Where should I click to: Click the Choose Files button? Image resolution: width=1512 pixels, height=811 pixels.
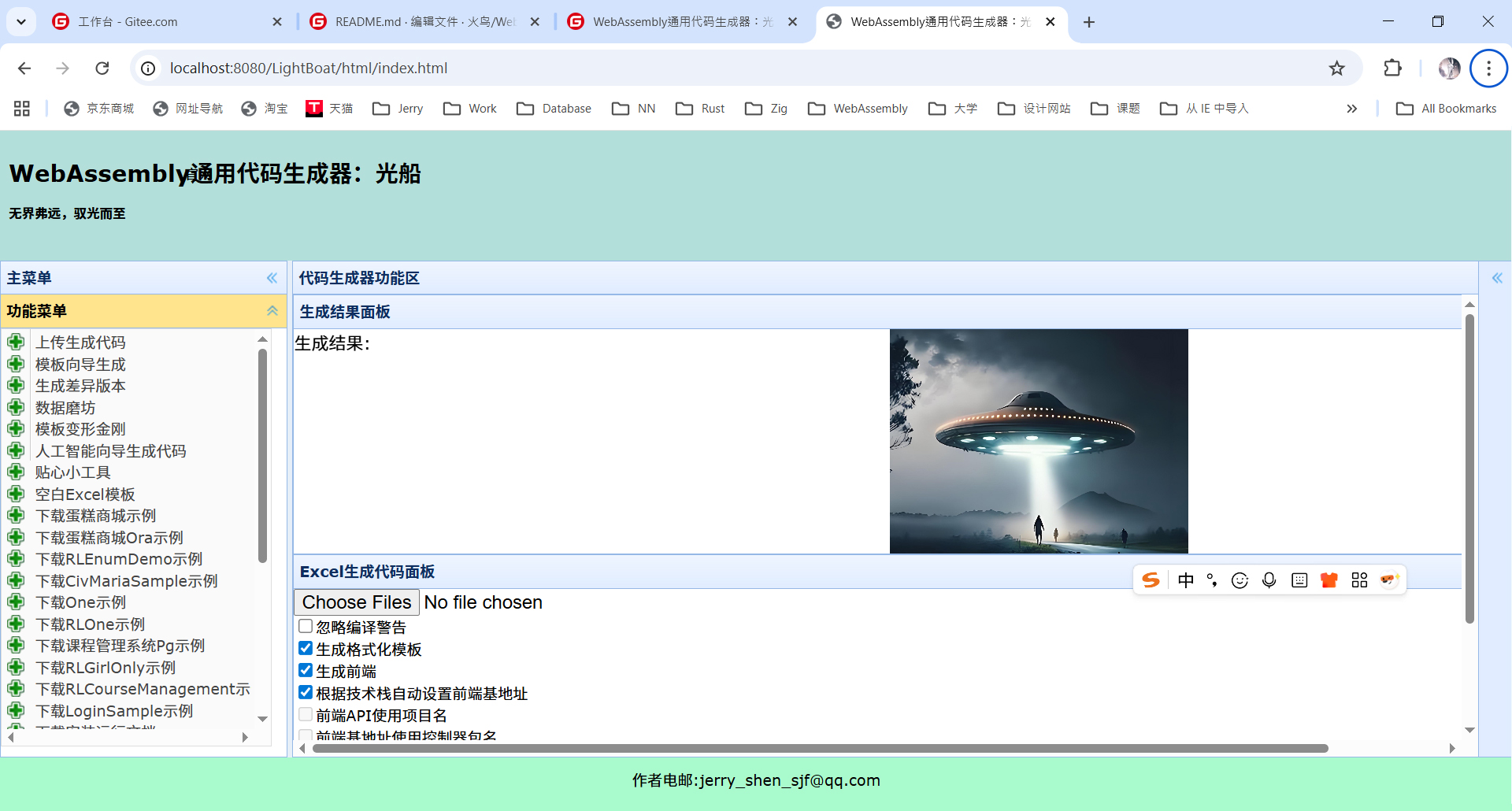(x=355, y=602)
